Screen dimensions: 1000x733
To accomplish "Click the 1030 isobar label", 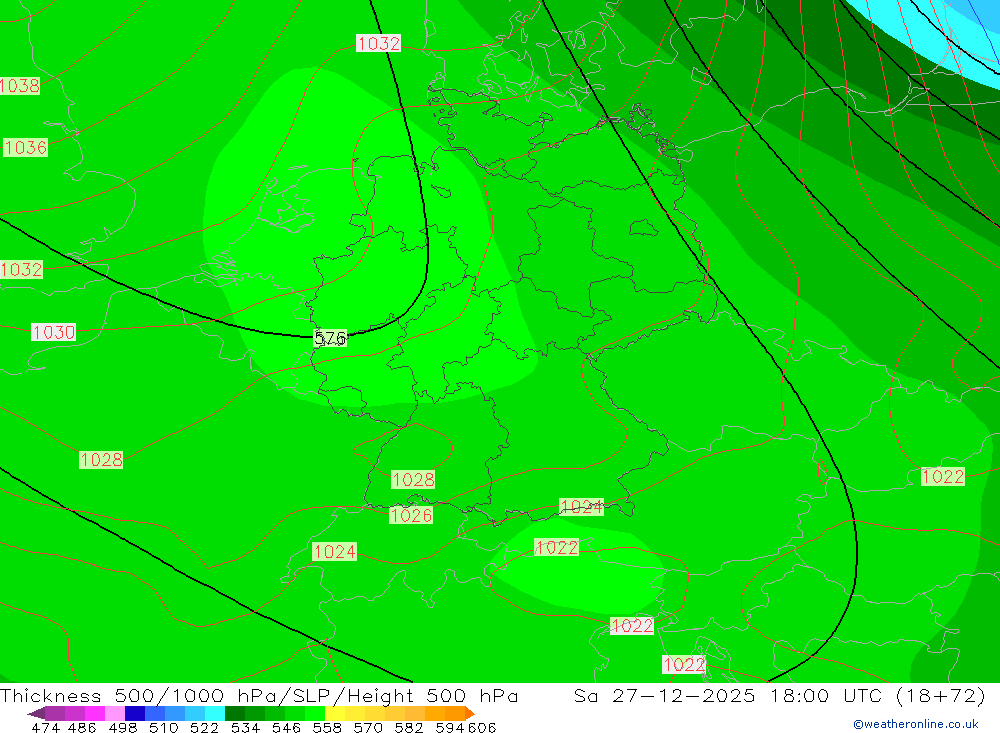I will tap(54, 332).
